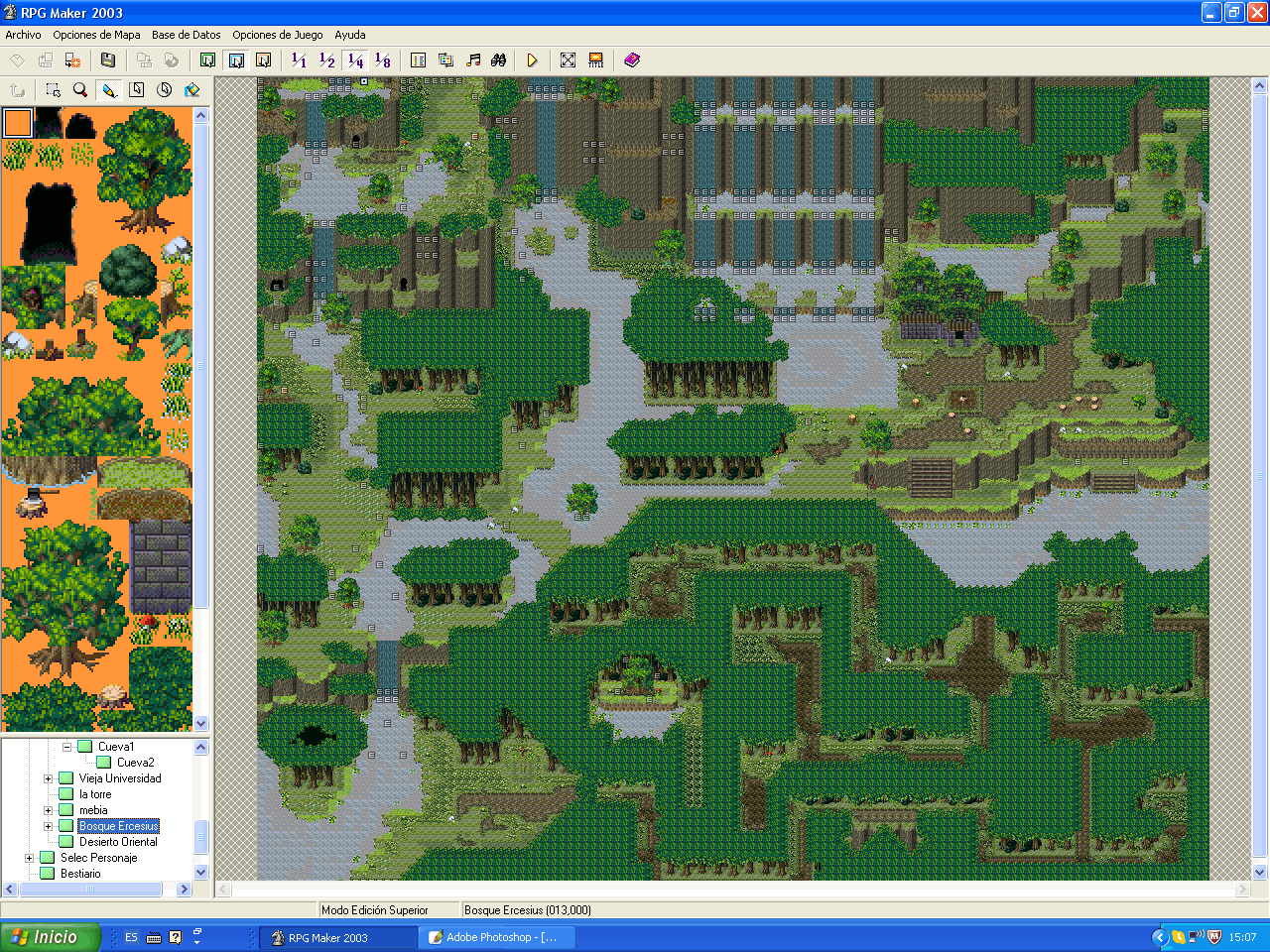Viewport: 1270px width, 952px height.
Task: Click map tree scroll up arrow
Action: click(x=201, y=747)
